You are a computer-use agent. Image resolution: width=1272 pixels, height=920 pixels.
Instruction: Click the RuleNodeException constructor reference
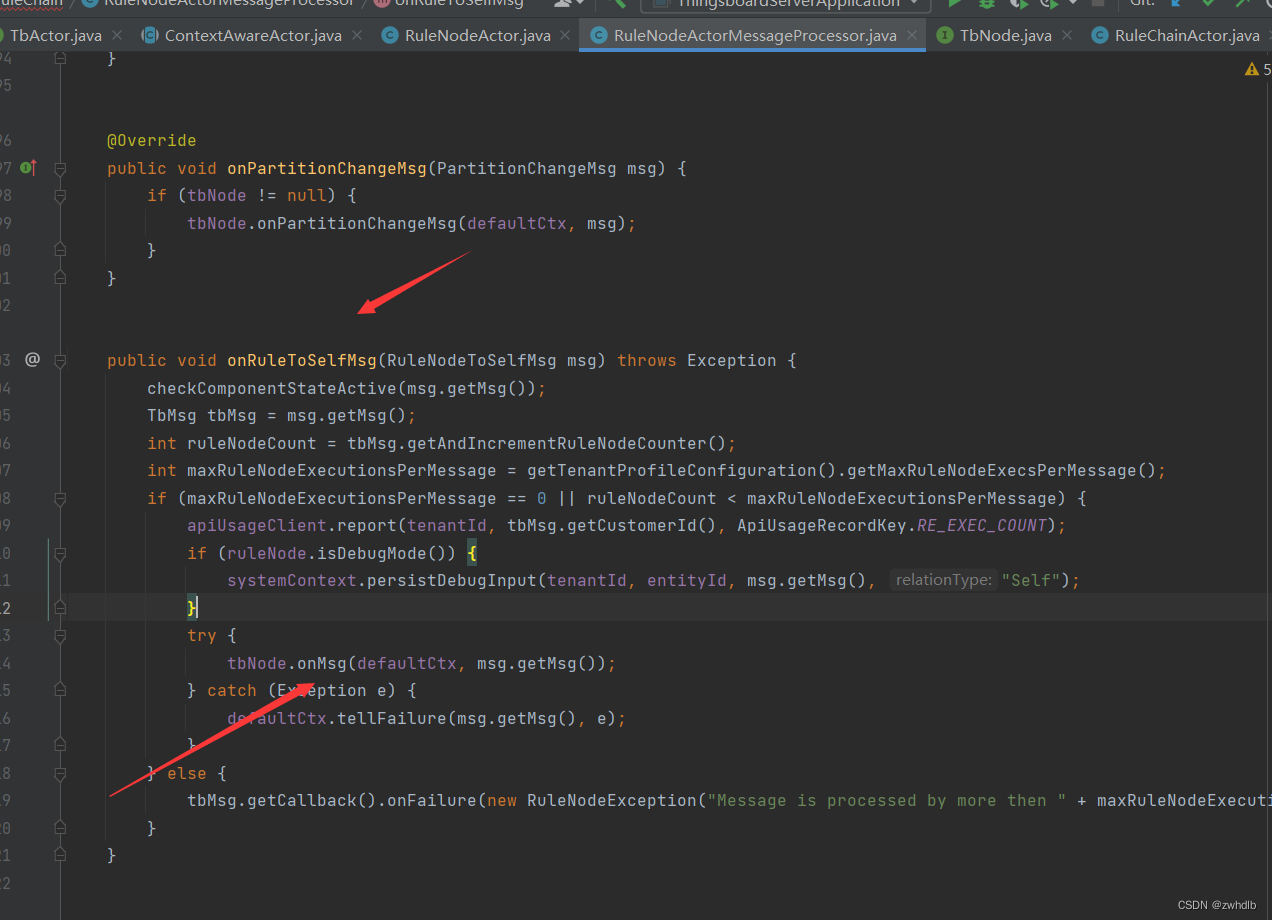tap(612, 800)
